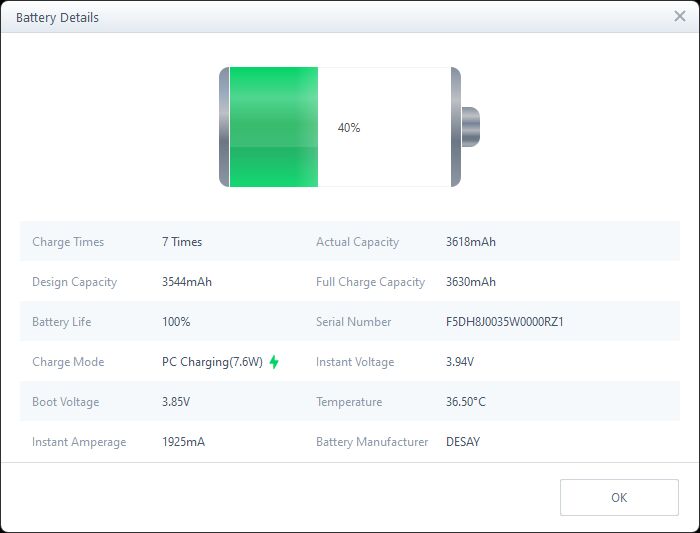
Task: Select the 36.50°C temperature value
Action: 466,402
